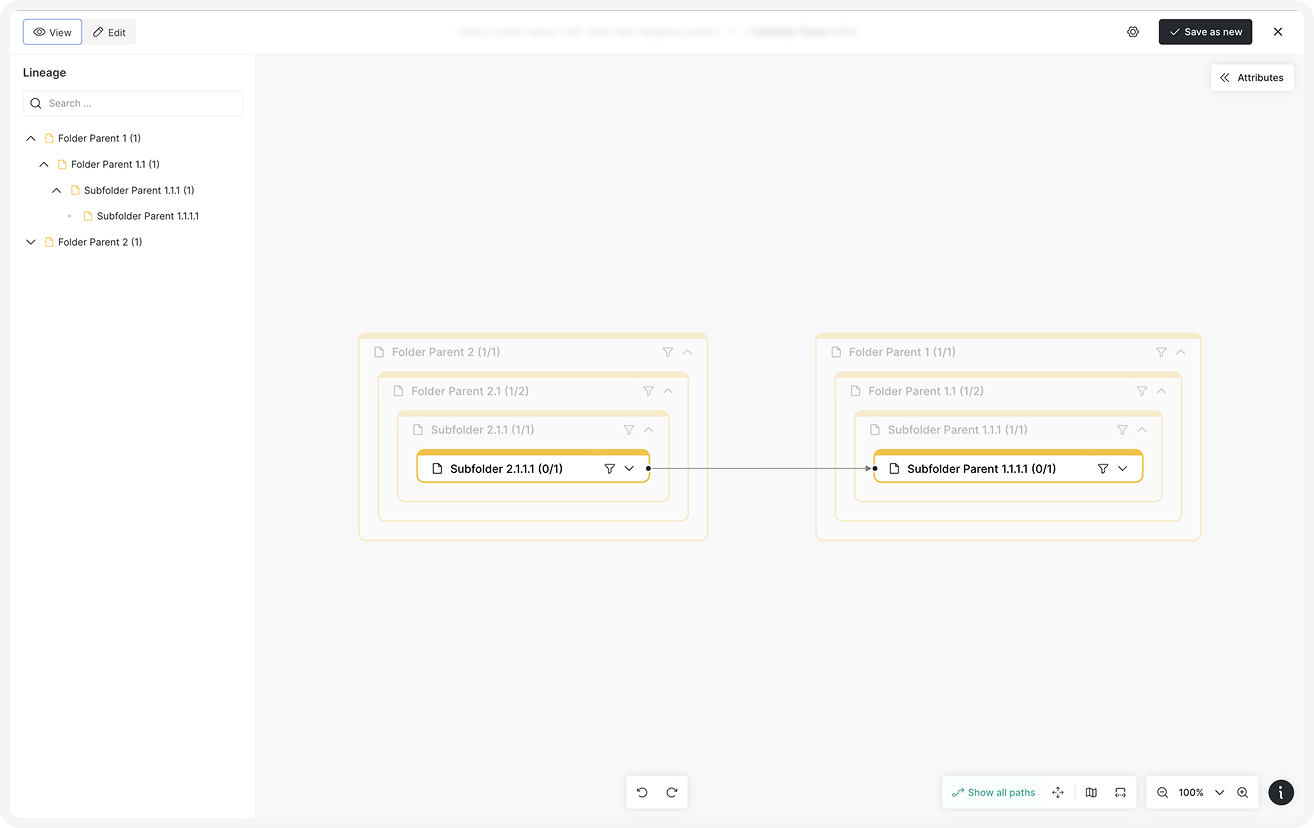Open the 100% zoom level dropdown
The width and height of the screenshot is (1314, 828).
pyautogui.click(x=1219, y=792)
